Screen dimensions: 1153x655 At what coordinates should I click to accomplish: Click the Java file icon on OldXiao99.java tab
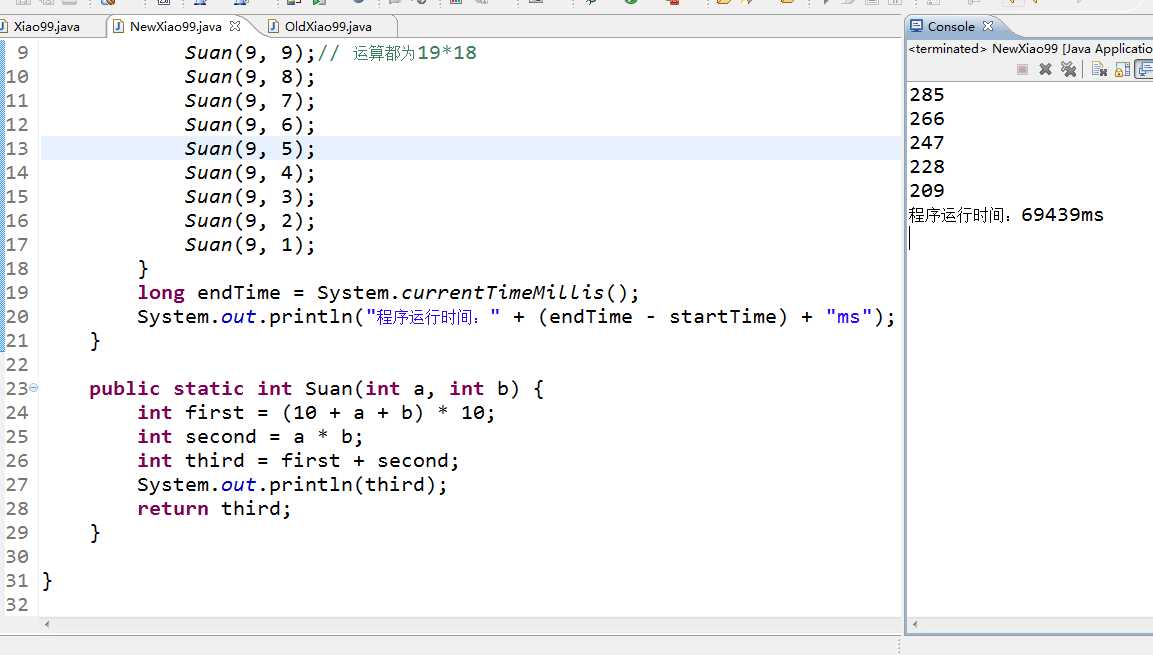(274, 26)
